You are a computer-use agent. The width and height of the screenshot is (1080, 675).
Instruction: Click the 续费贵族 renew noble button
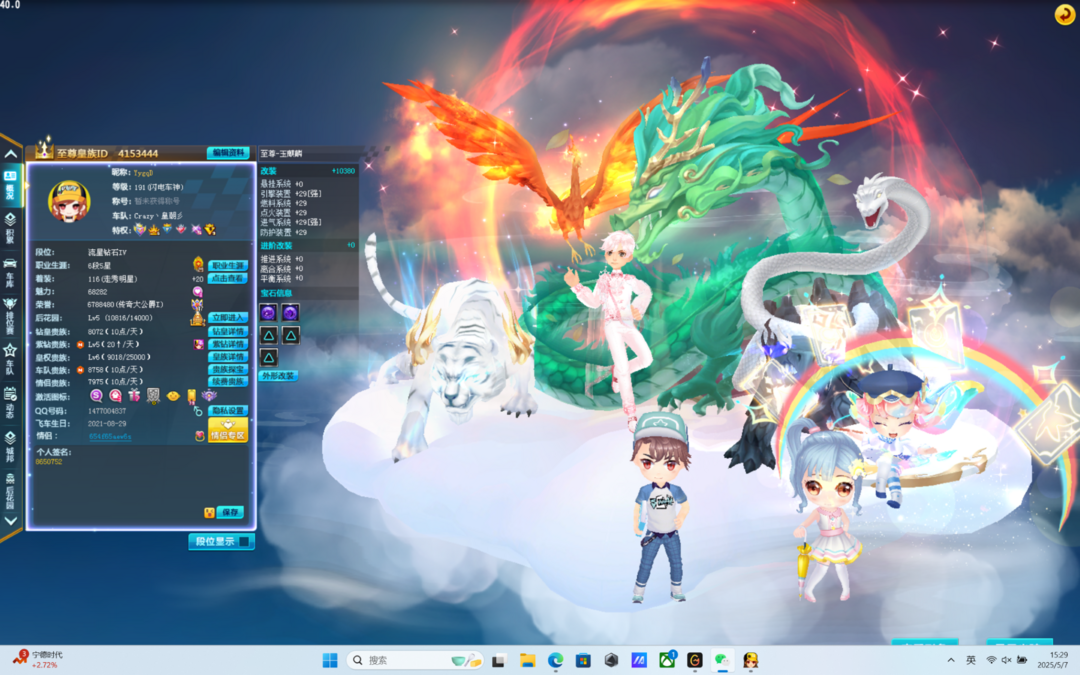228,382
